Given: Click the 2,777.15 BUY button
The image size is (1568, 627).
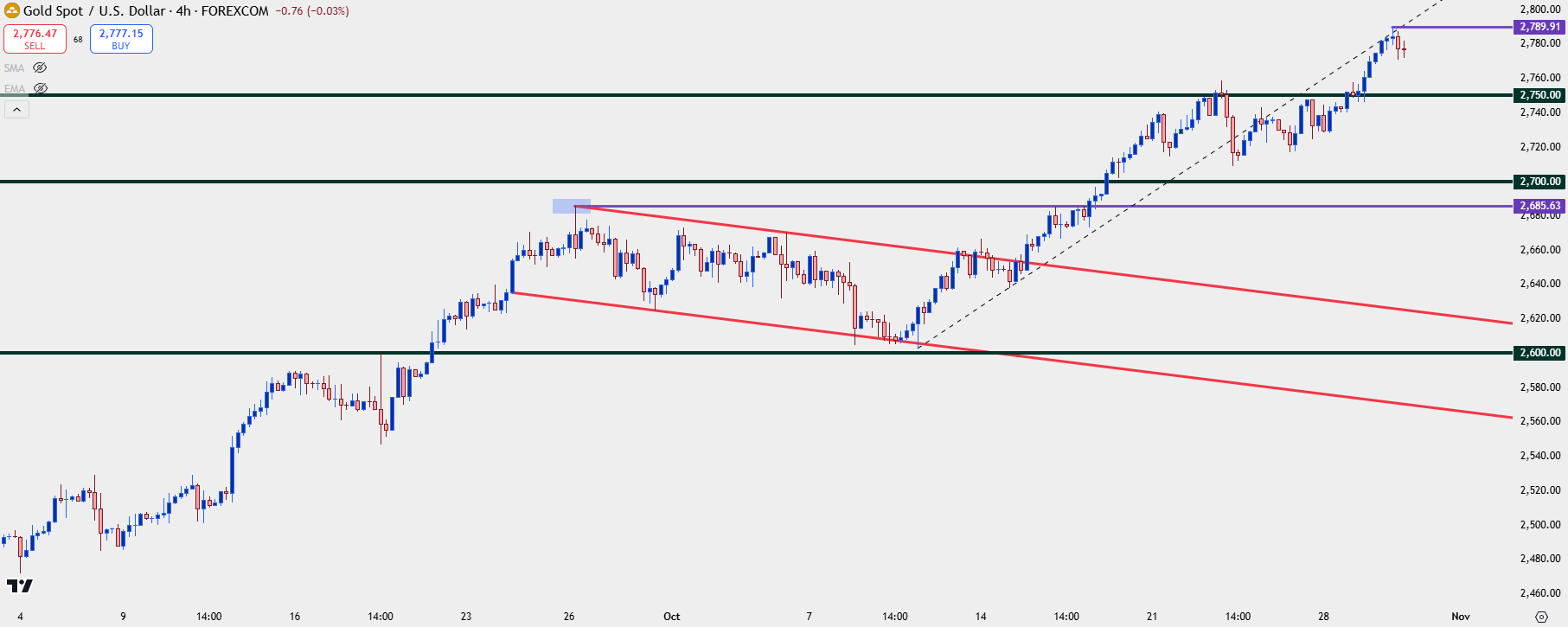Looking at the screenshot, I should (121, 39).
